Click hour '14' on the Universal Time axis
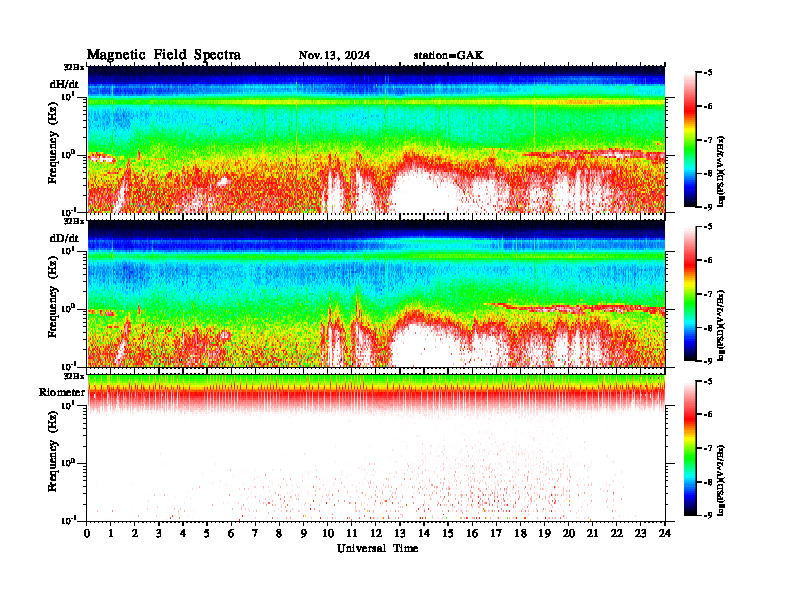Image resolution: width=792 pixels, height=612 pixels. [x=424, y=534]
